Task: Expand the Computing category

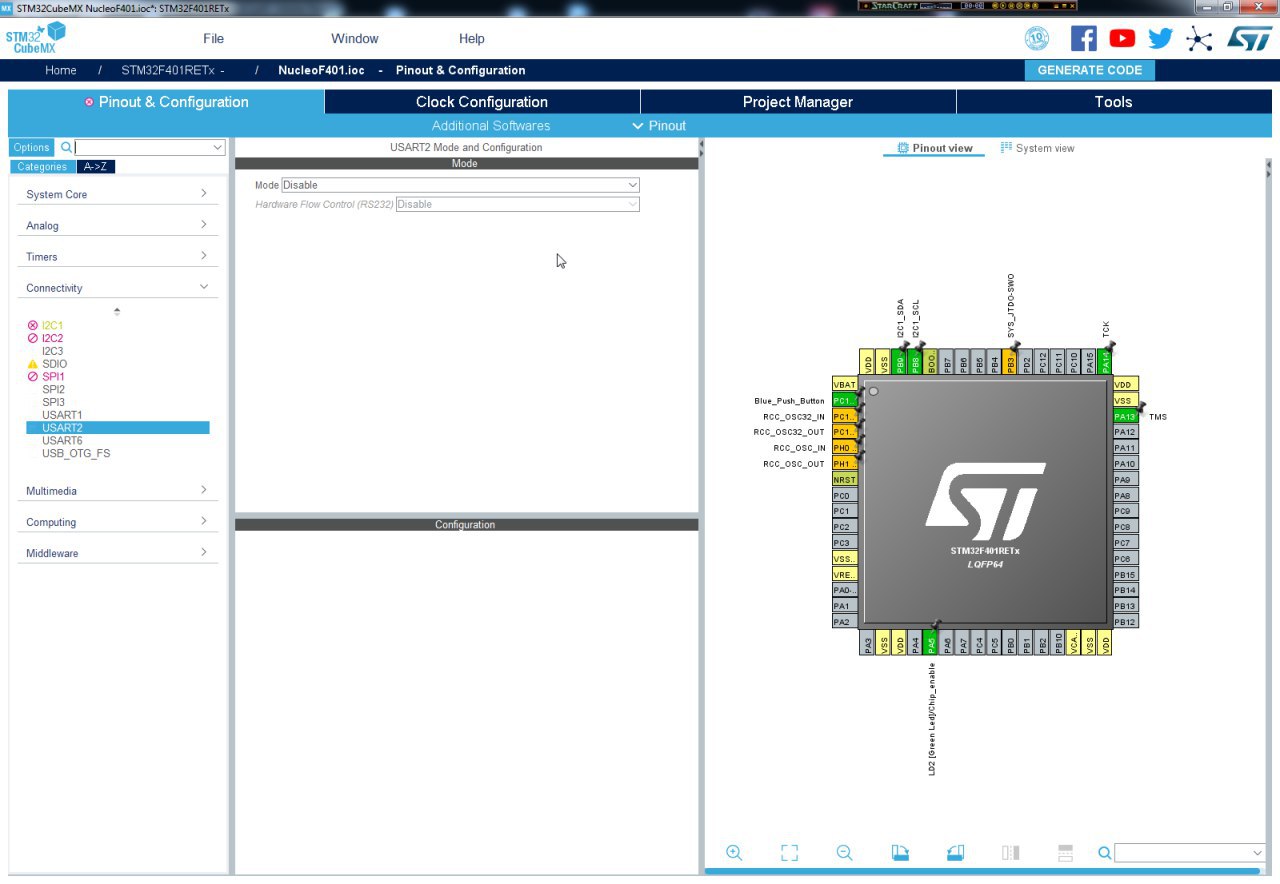Action: pyautogui.click(x=117, y=522)
